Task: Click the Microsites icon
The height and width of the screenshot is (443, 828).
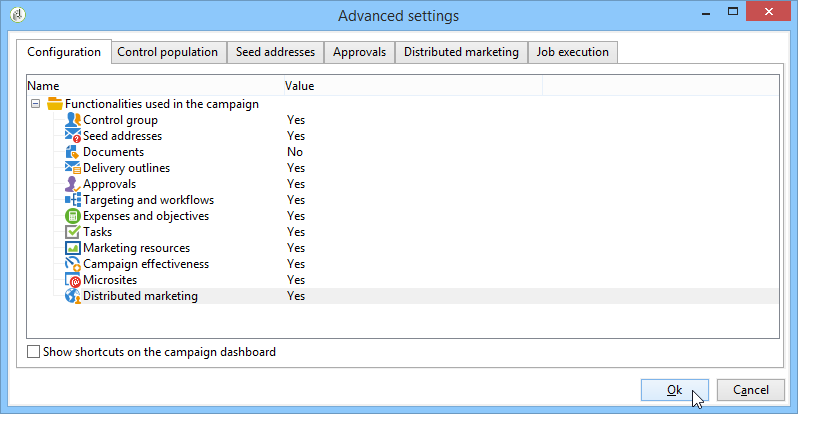Action: point(72,280)
